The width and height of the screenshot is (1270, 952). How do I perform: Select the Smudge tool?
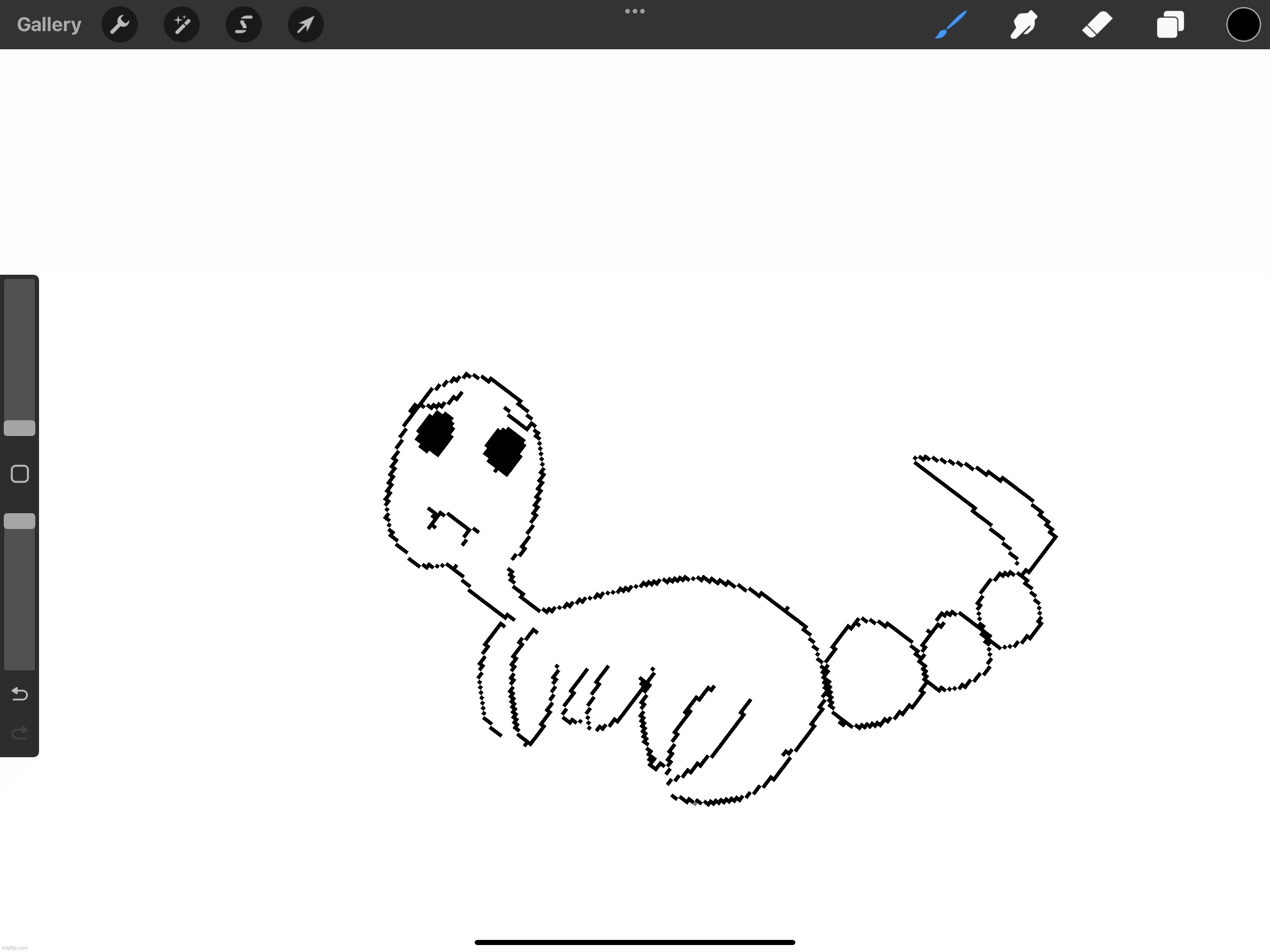coord(1023,25)
